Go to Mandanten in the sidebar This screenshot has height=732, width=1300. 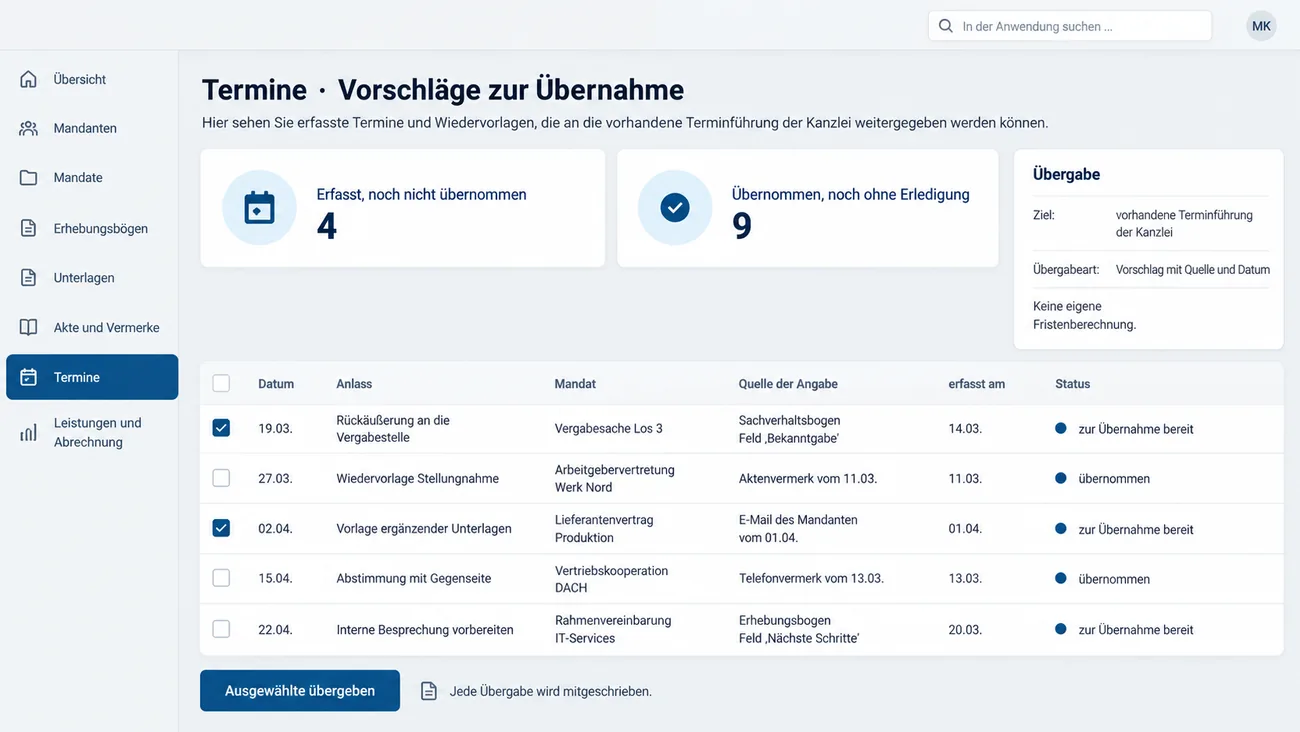pyautogui.click(x=92, y=128)
